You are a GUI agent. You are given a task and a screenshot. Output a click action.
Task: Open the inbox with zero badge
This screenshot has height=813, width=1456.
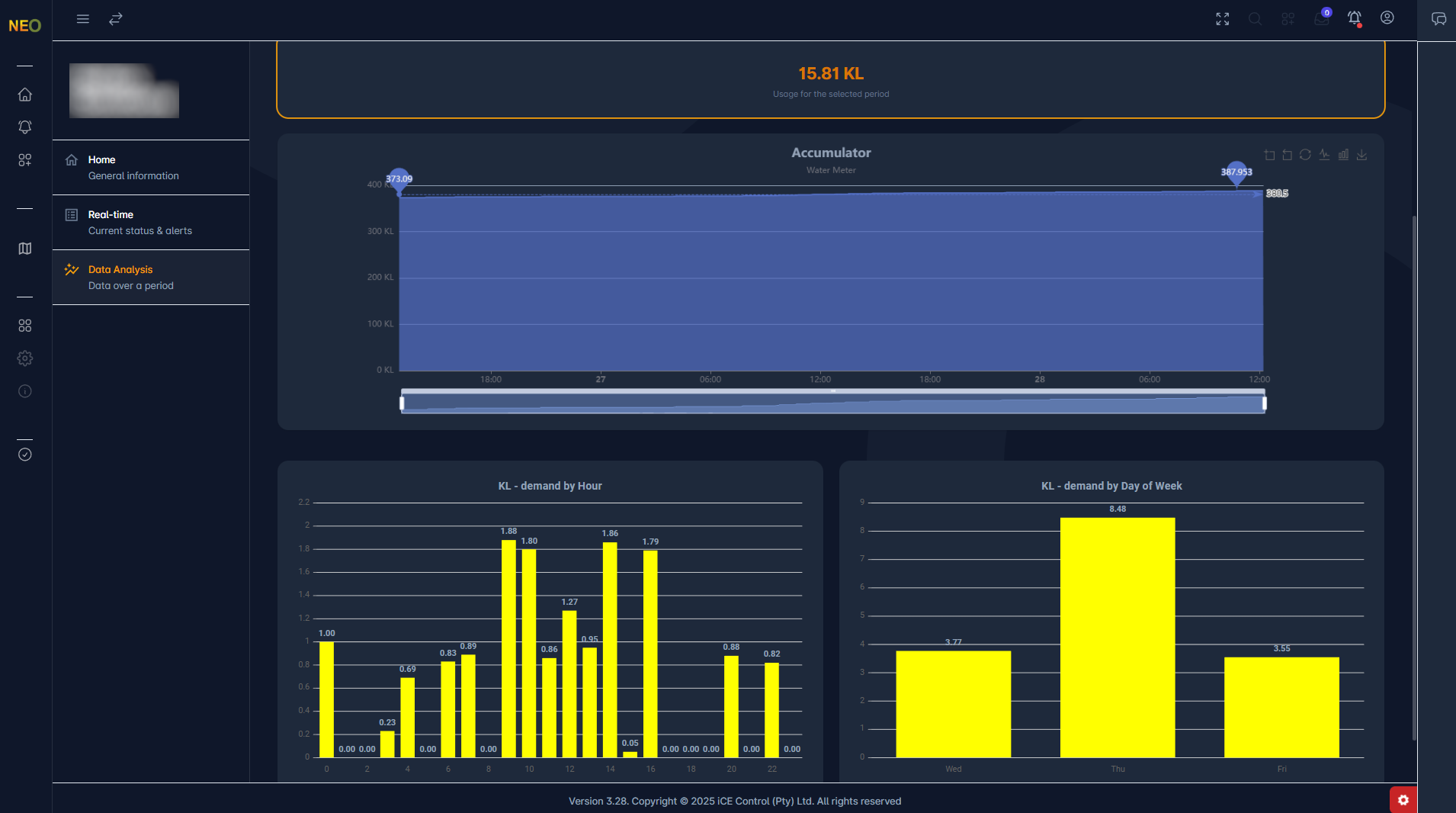(x=1321, y=19)
